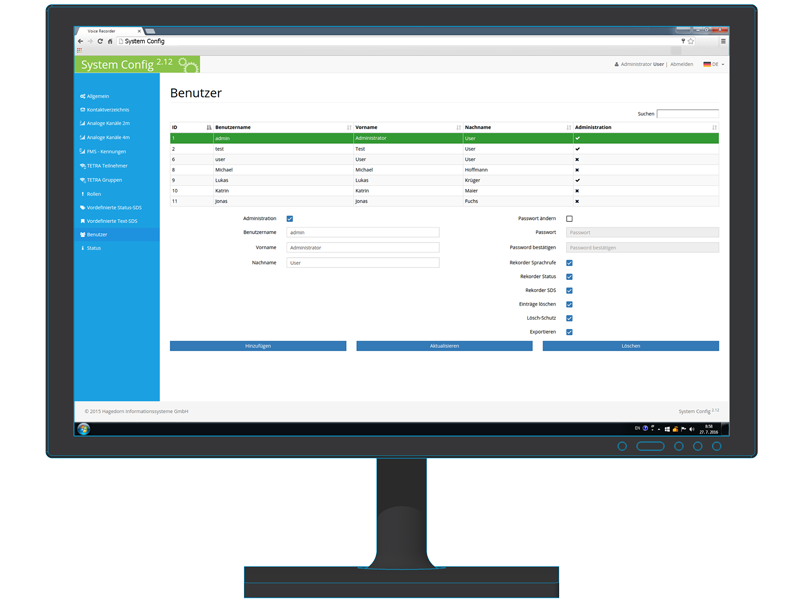Click the Abmelden link
The image size is (800, 604).
pyautogui.click(x=681, y=64)
